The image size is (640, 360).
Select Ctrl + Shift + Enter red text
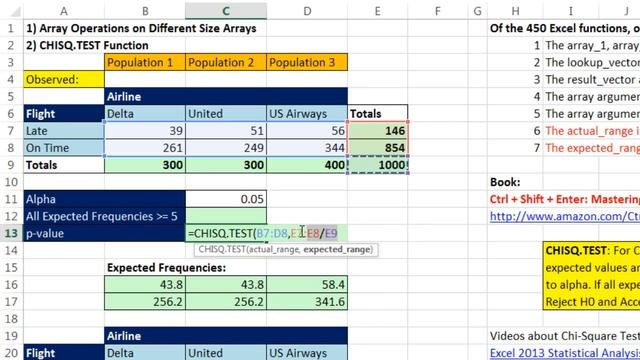(x=564, y=199)
